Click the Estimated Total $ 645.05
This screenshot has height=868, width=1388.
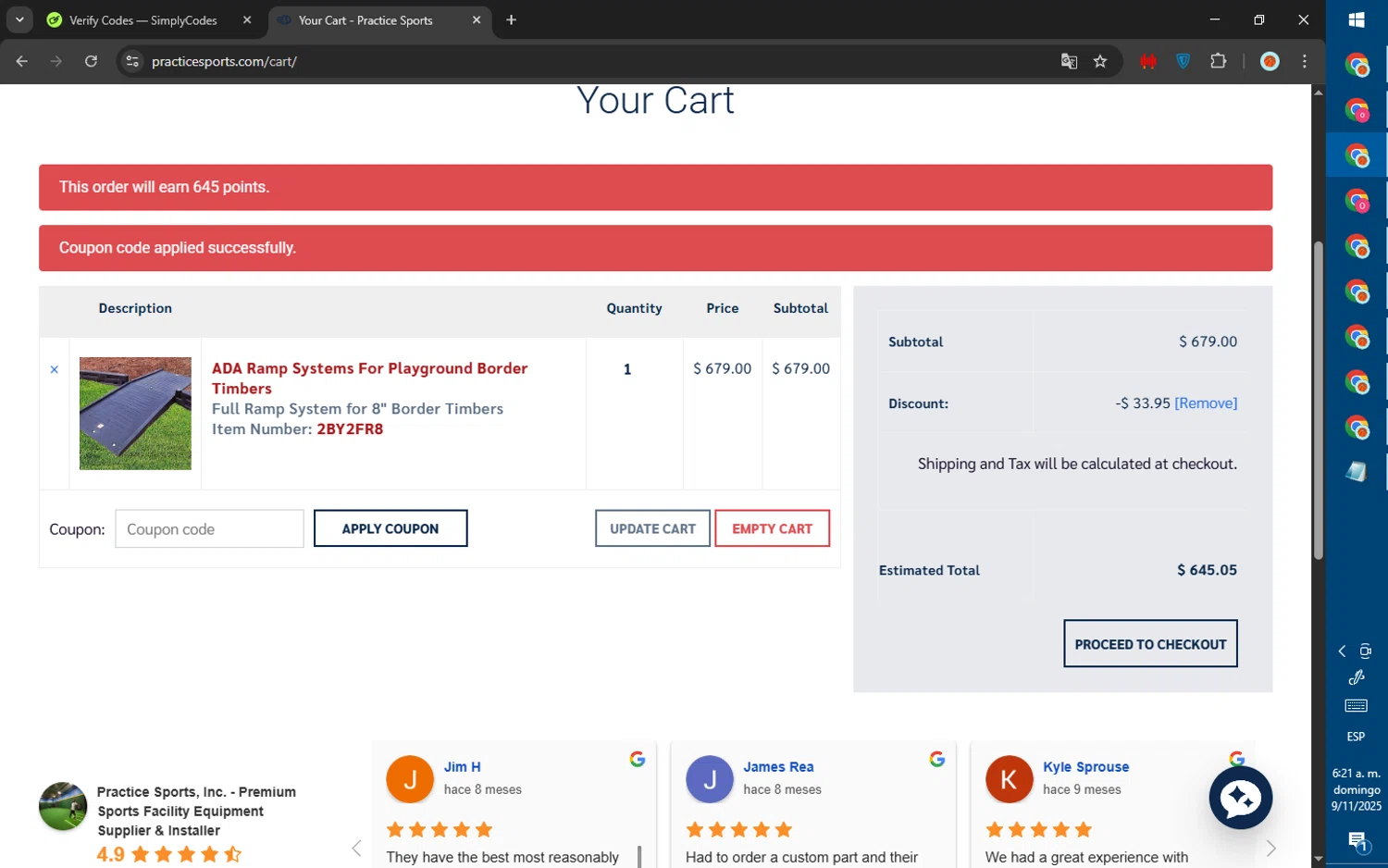click(1207, 570)
